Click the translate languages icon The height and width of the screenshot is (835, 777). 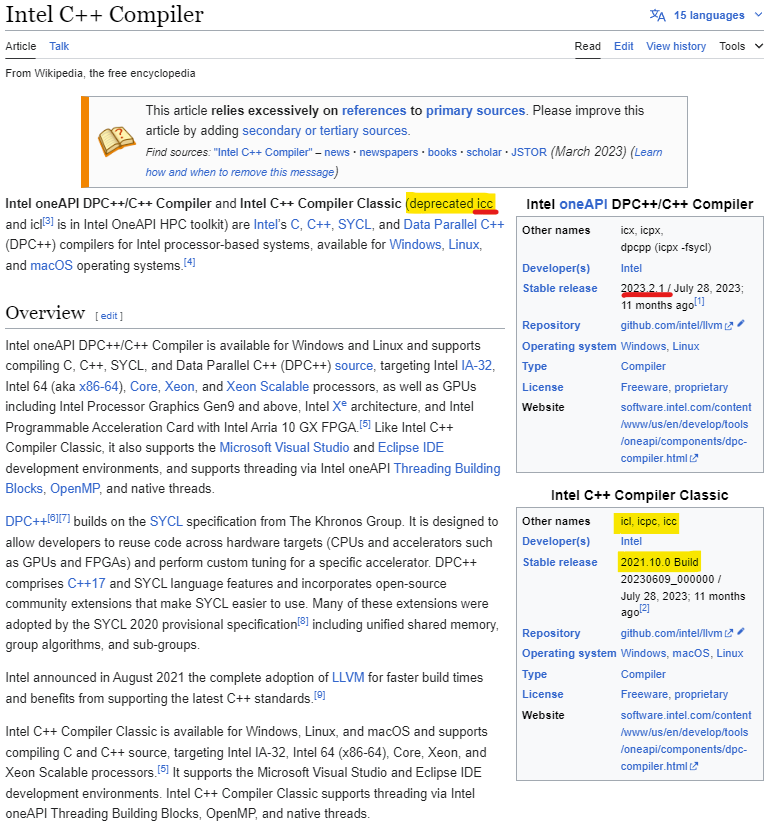[657, 15]
